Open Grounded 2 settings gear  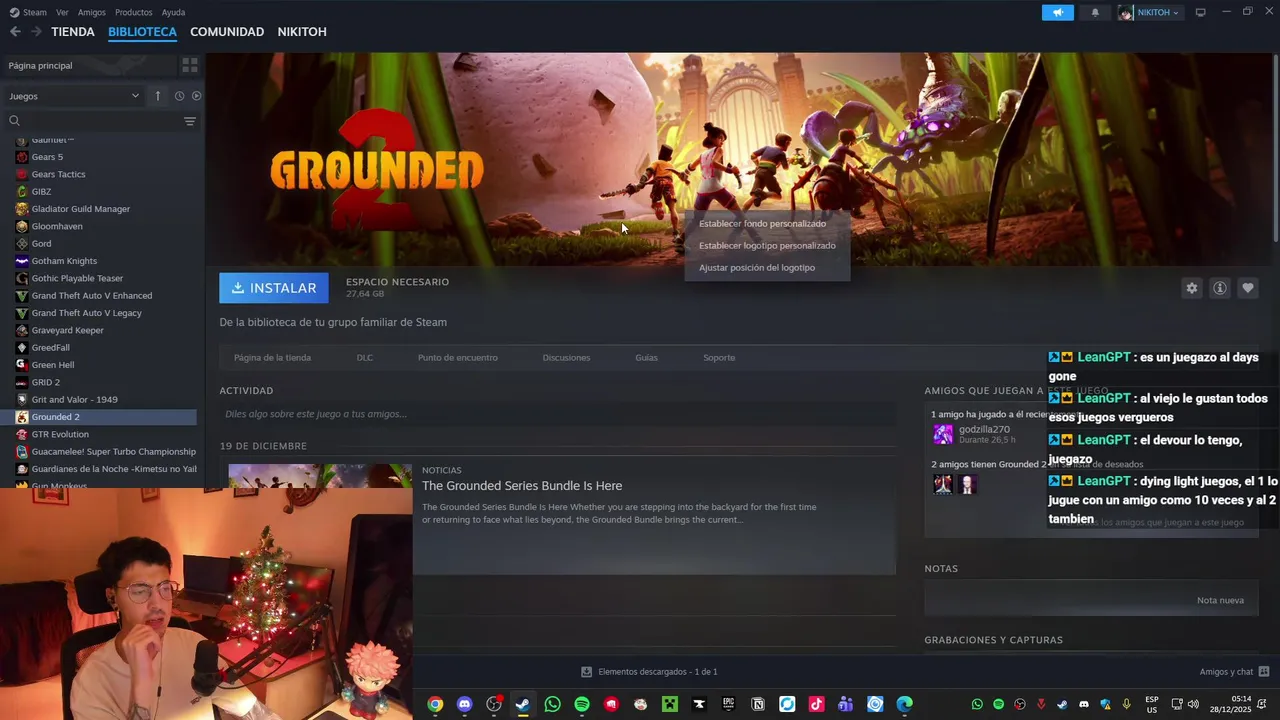pos(1191,288)
